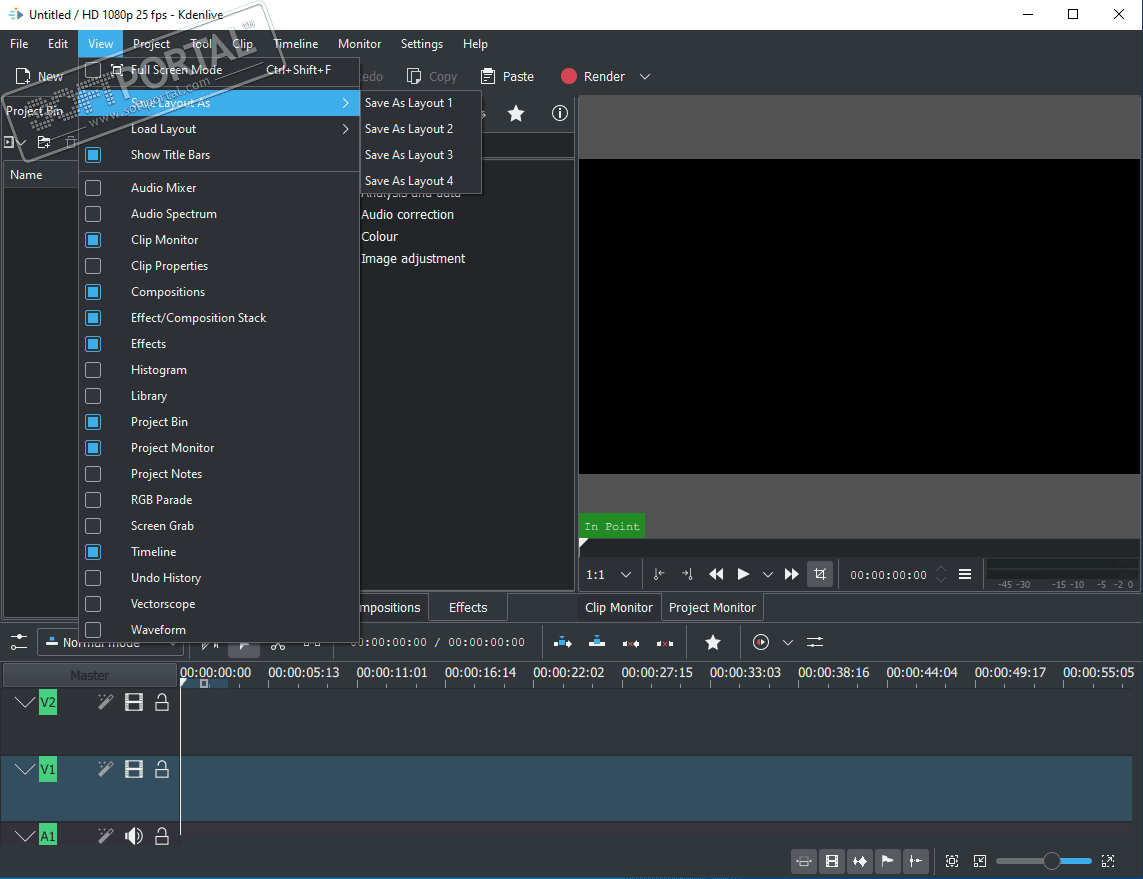Lock track V1
The width and height of the screenshot is (1143, 879).
point(162,769)
